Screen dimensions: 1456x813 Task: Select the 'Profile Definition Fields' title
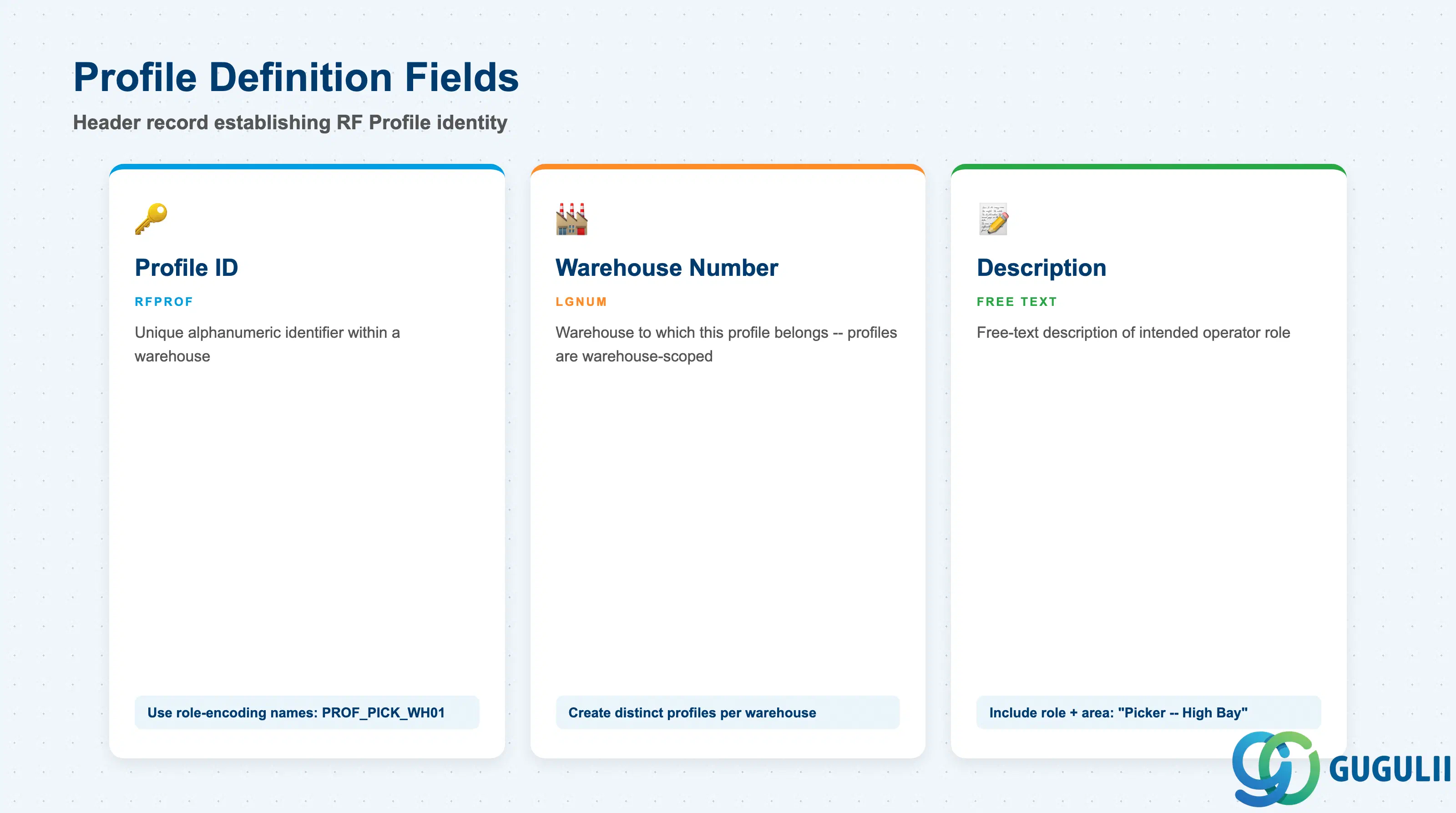296,77
